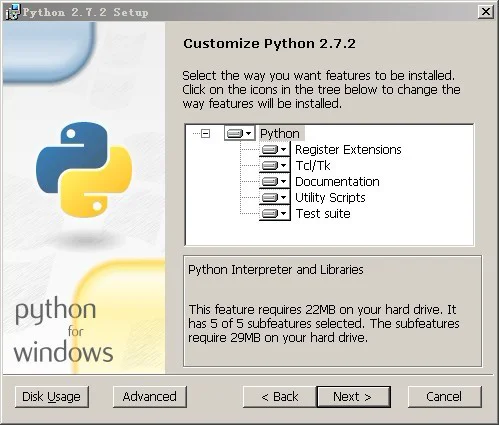
Task: Open the Disk Usage dialog
Action: (x=52, y=397)
